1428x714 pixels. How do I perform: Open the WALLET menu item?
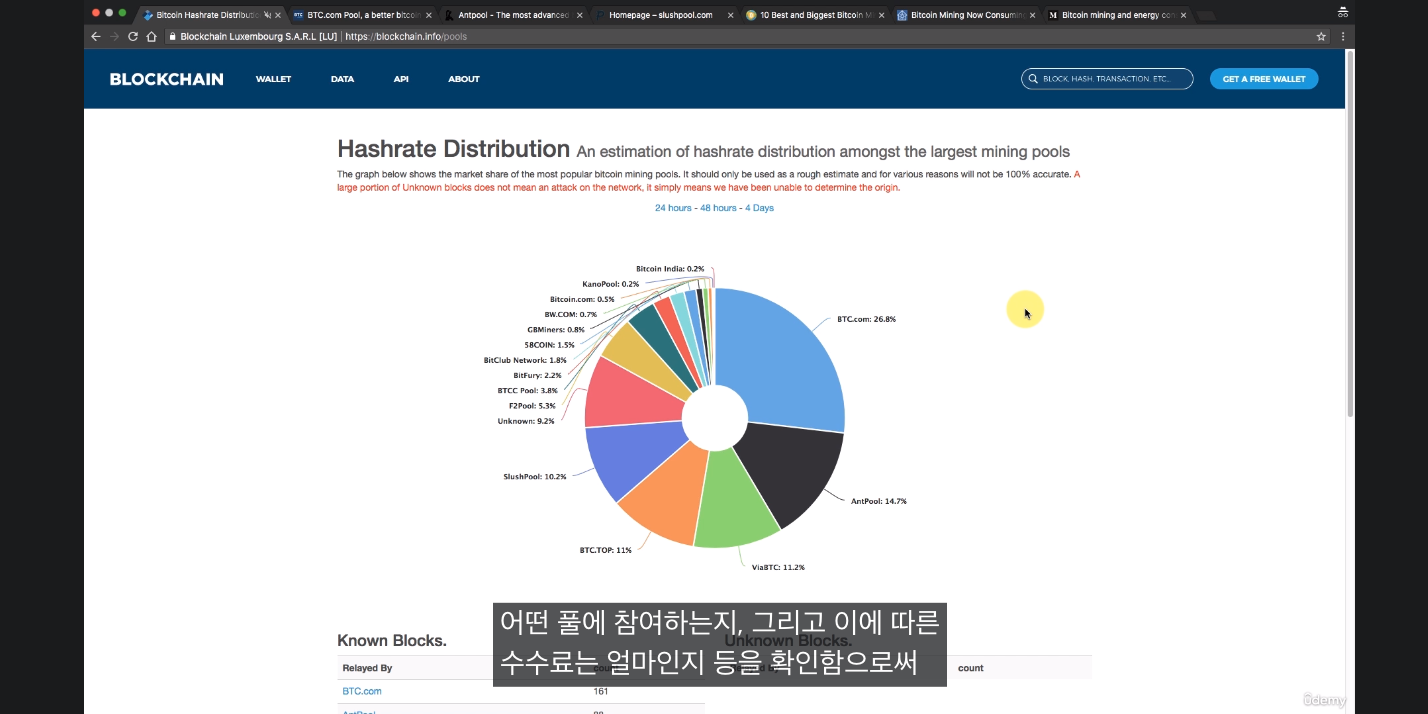[x=273, y=79]
